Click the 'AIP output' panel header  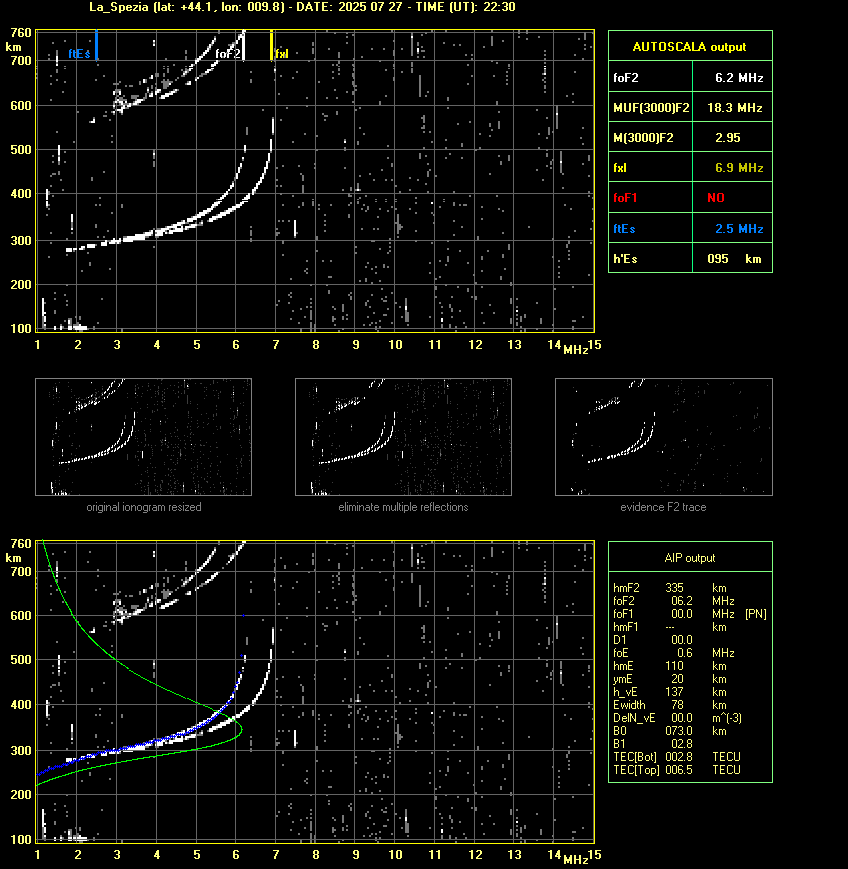[x=689, y=558]
